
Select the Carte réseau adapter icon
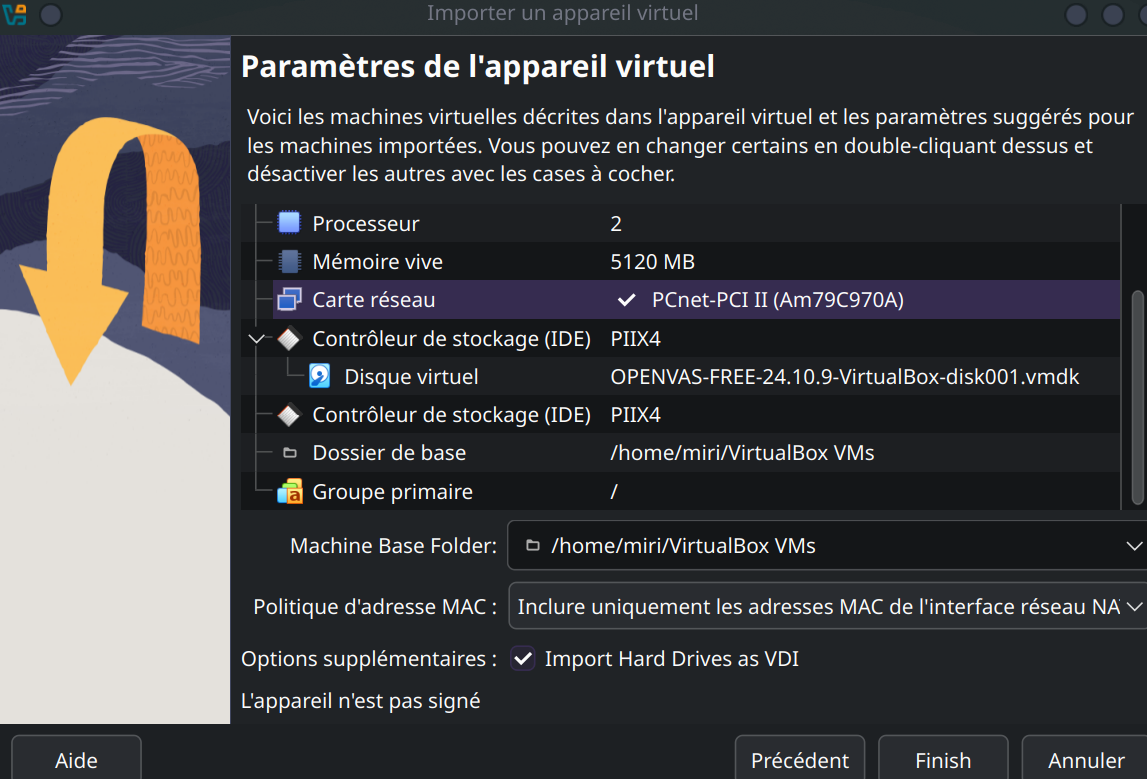pos(289,299)
